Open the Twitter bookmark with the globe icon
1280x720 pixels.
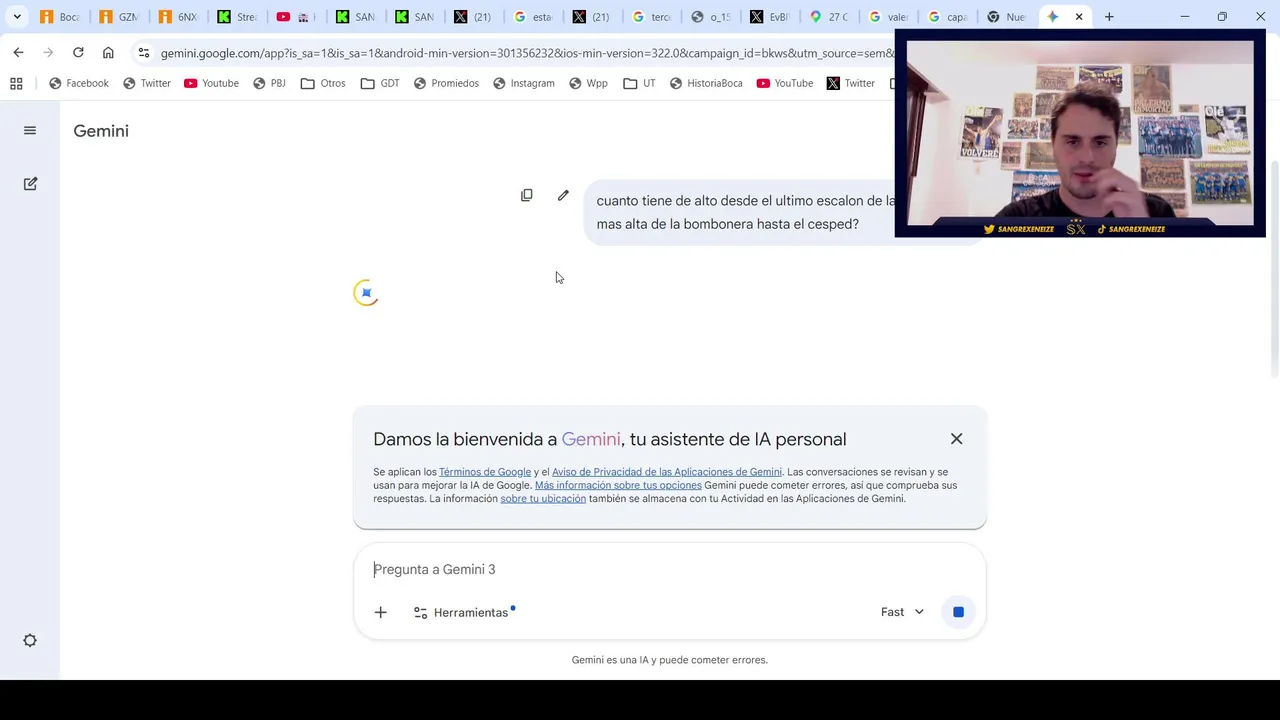tap(147, 83)
